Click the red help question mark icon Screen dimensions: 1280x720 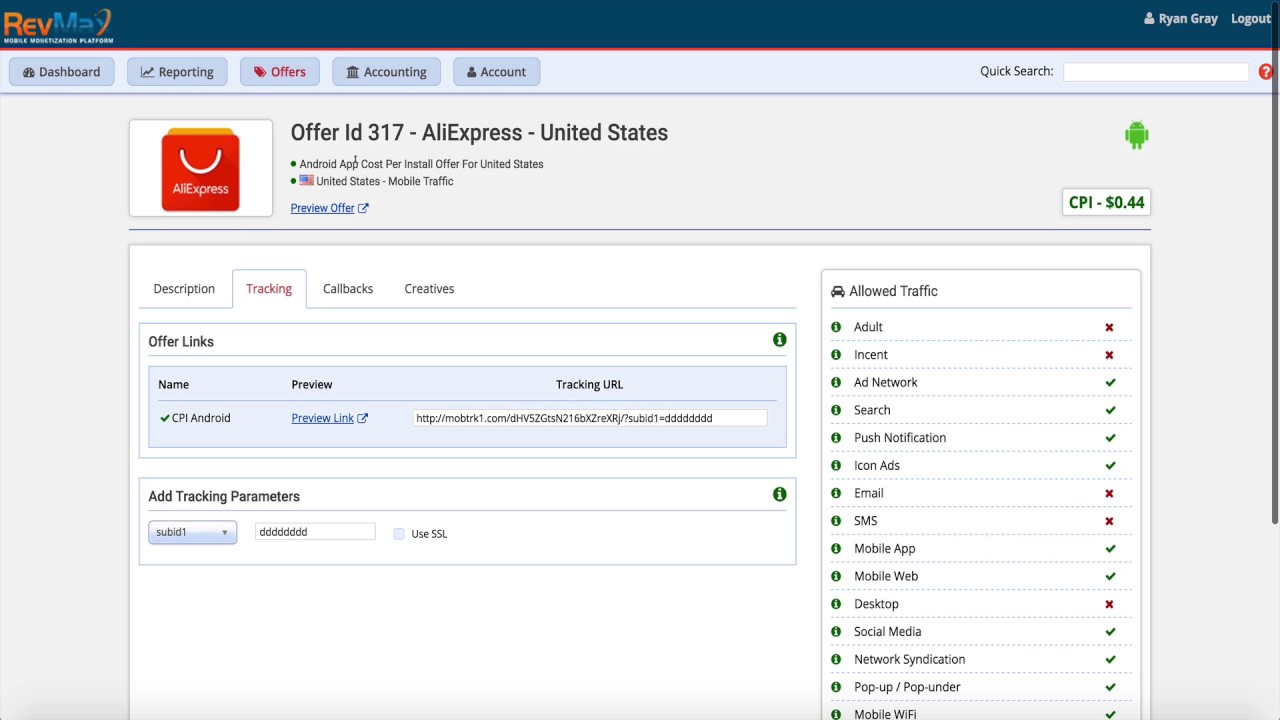[x=1265, y=72]
